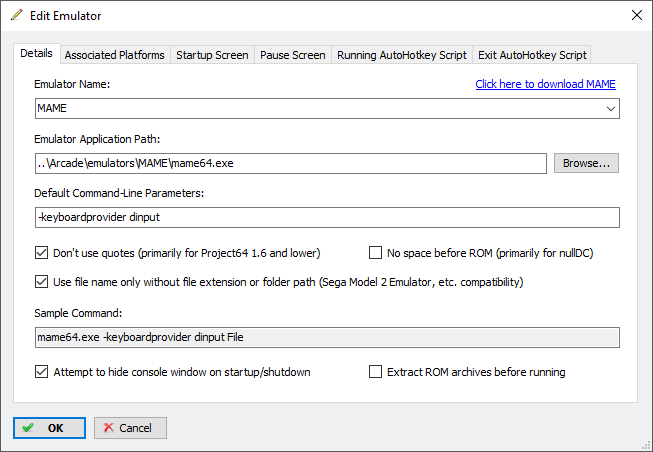Click the Sample Command read-only field

(327, 337)
